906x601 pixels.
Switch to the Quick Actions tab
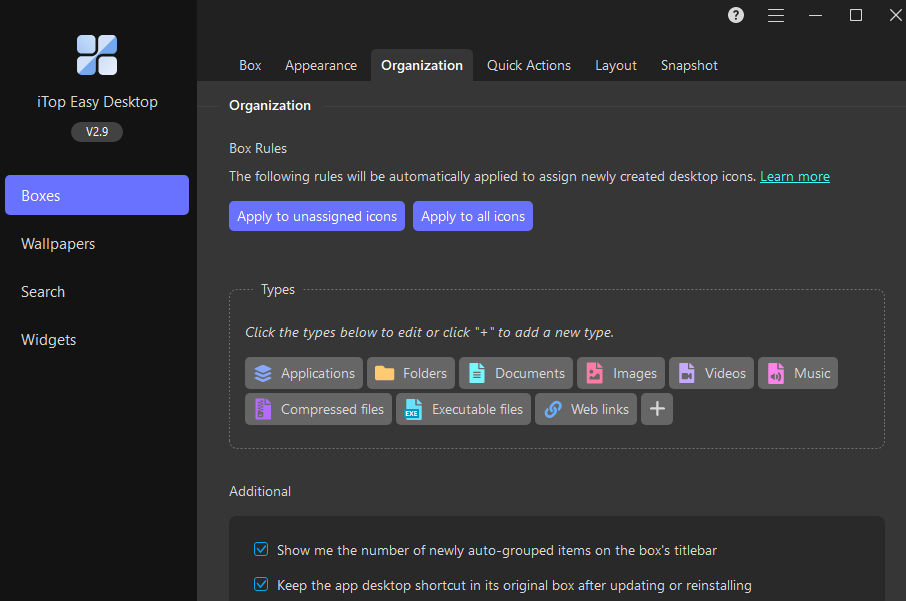[x=528, y=65]
